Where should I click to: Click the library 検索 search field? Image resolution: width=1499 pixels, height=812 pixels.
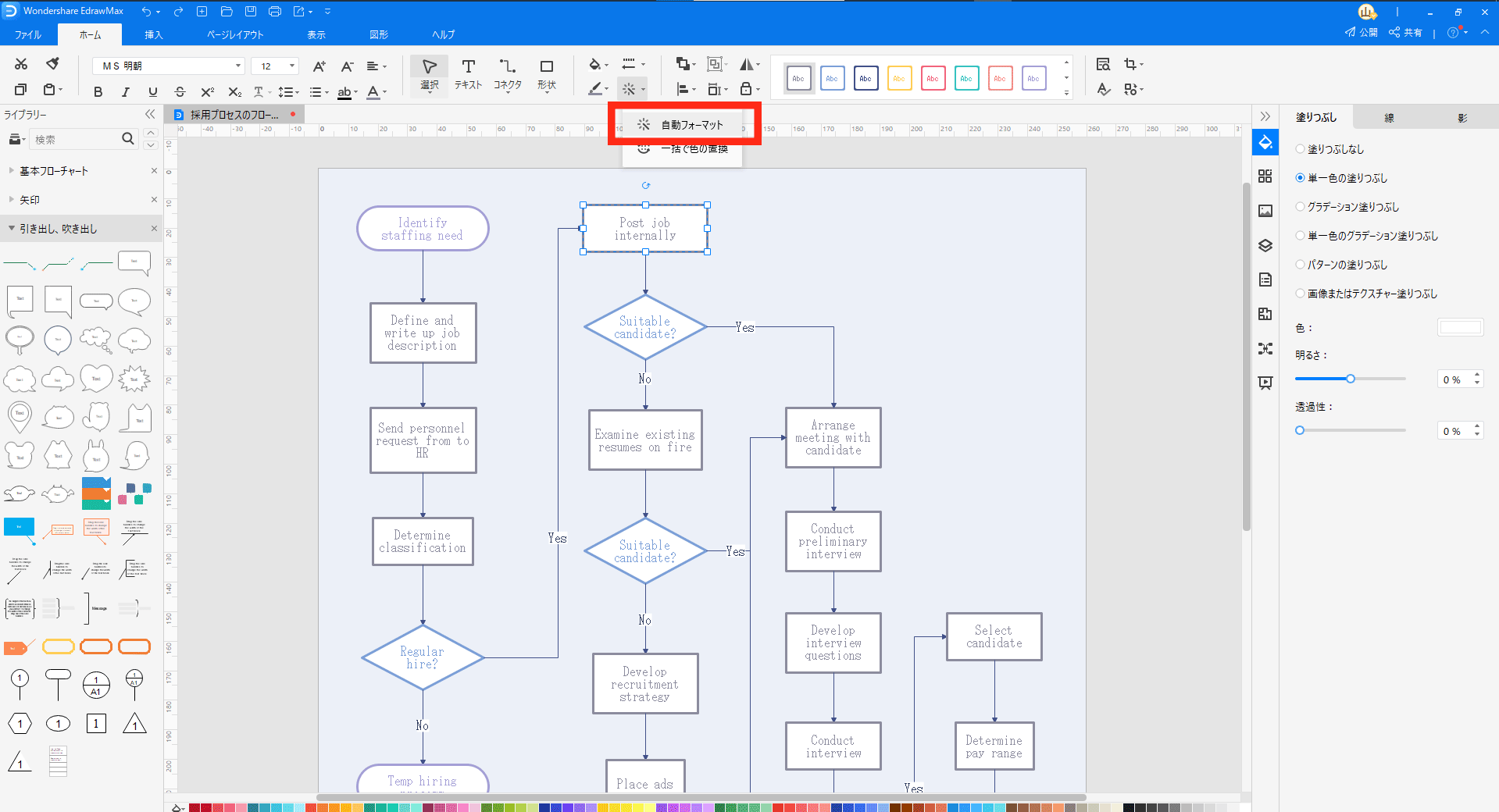pos(74,140)
